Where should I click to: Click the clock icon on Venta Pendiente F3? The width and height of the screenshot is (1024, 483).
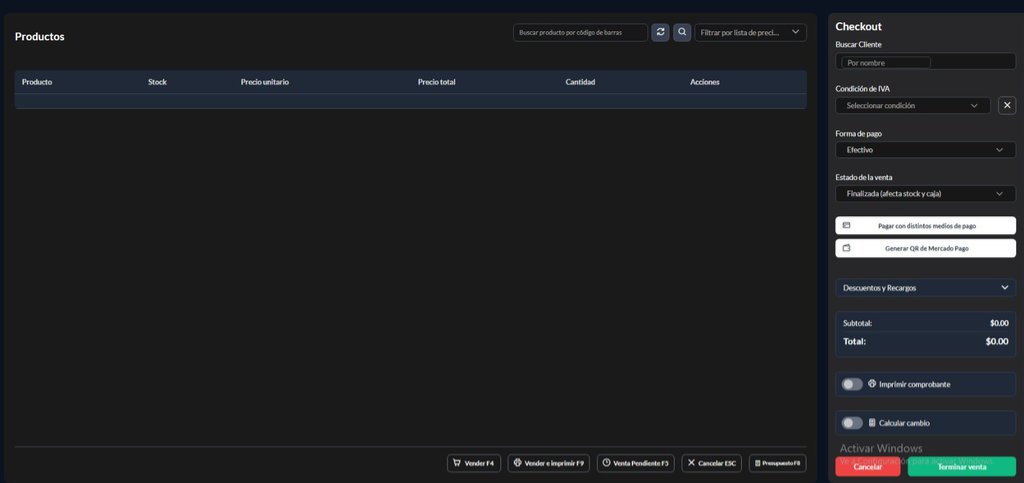606,463
